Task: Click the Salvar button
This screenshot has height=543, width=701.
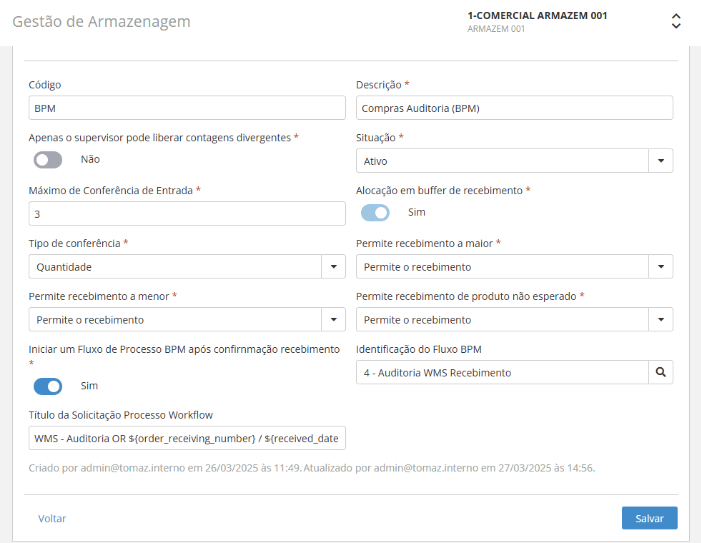Action: click(649, 518)
